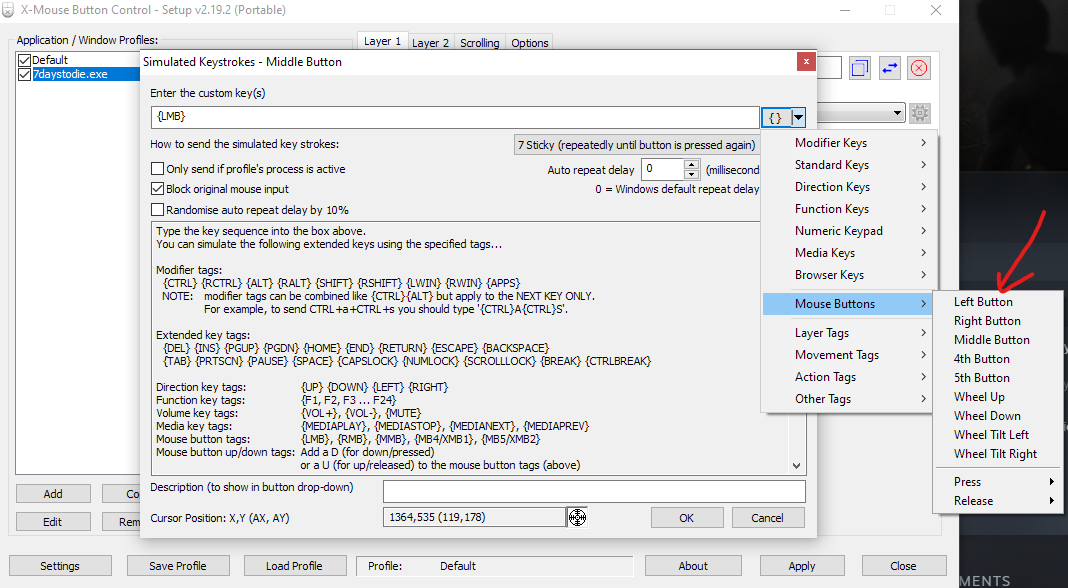The image size is (1068, 588).
Task: Expand the Direction Keys submenu
Action: pyautogui.click(x=850, y=187)
